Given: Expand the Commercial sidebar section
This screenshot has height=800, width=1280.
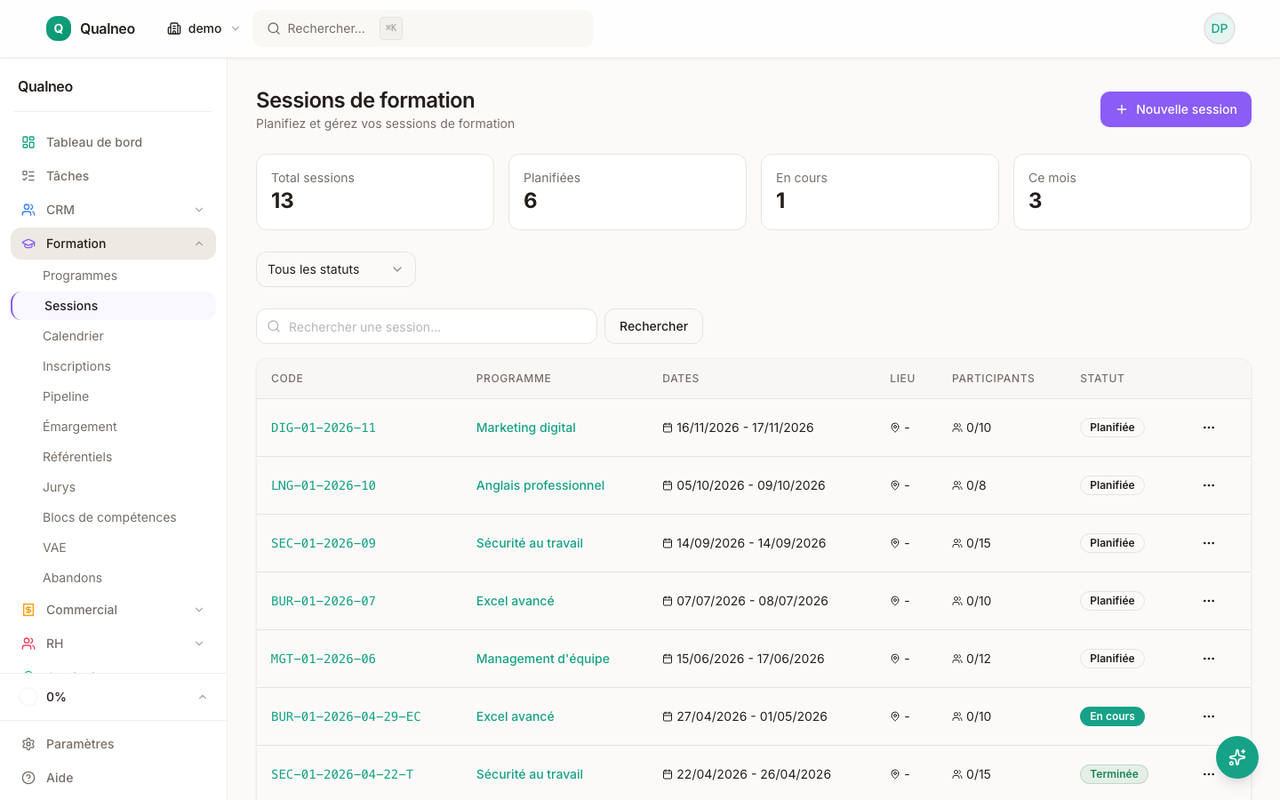Looking at the screenshot, I should point(113,610).
